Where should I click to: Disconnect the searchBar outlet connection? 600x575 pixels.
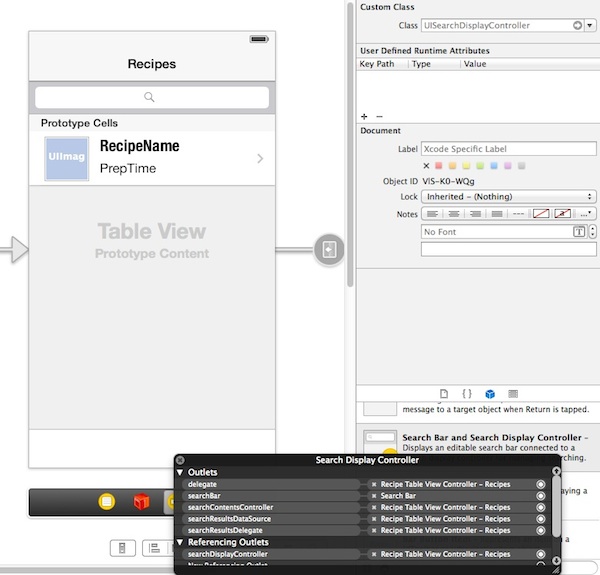tap(373, 496)
